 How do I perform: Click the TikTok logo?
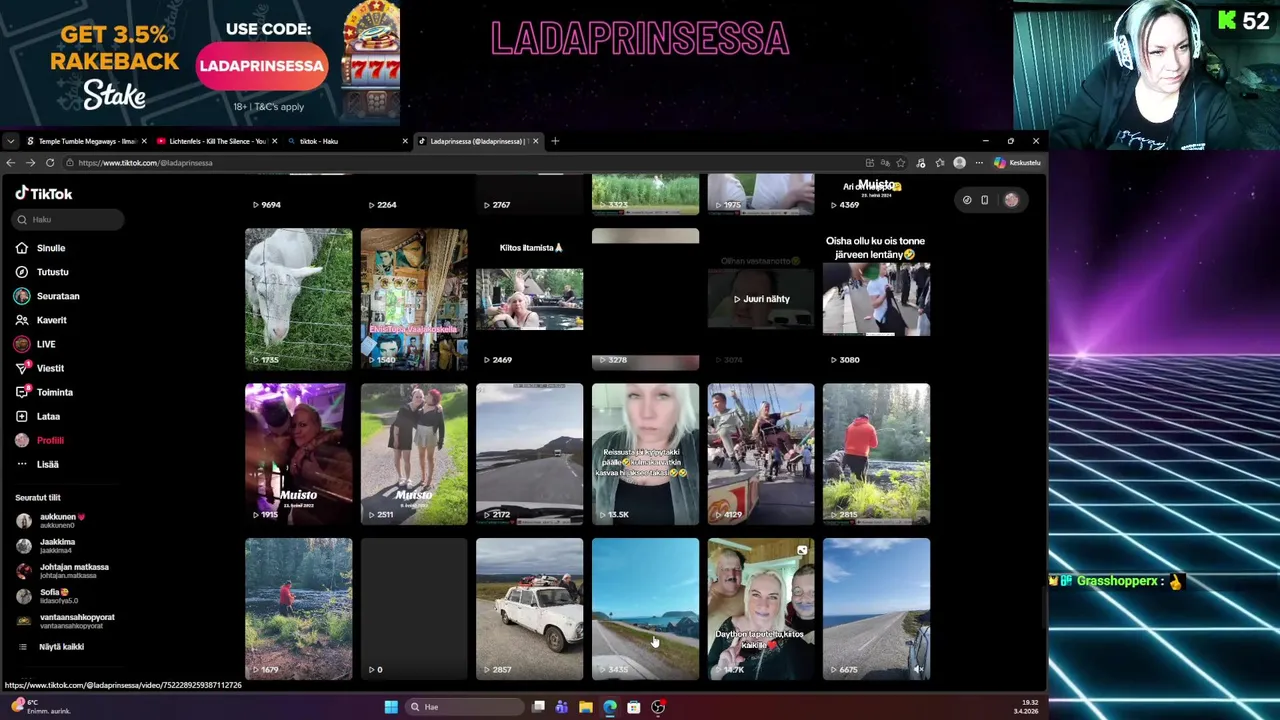(44, 194)
